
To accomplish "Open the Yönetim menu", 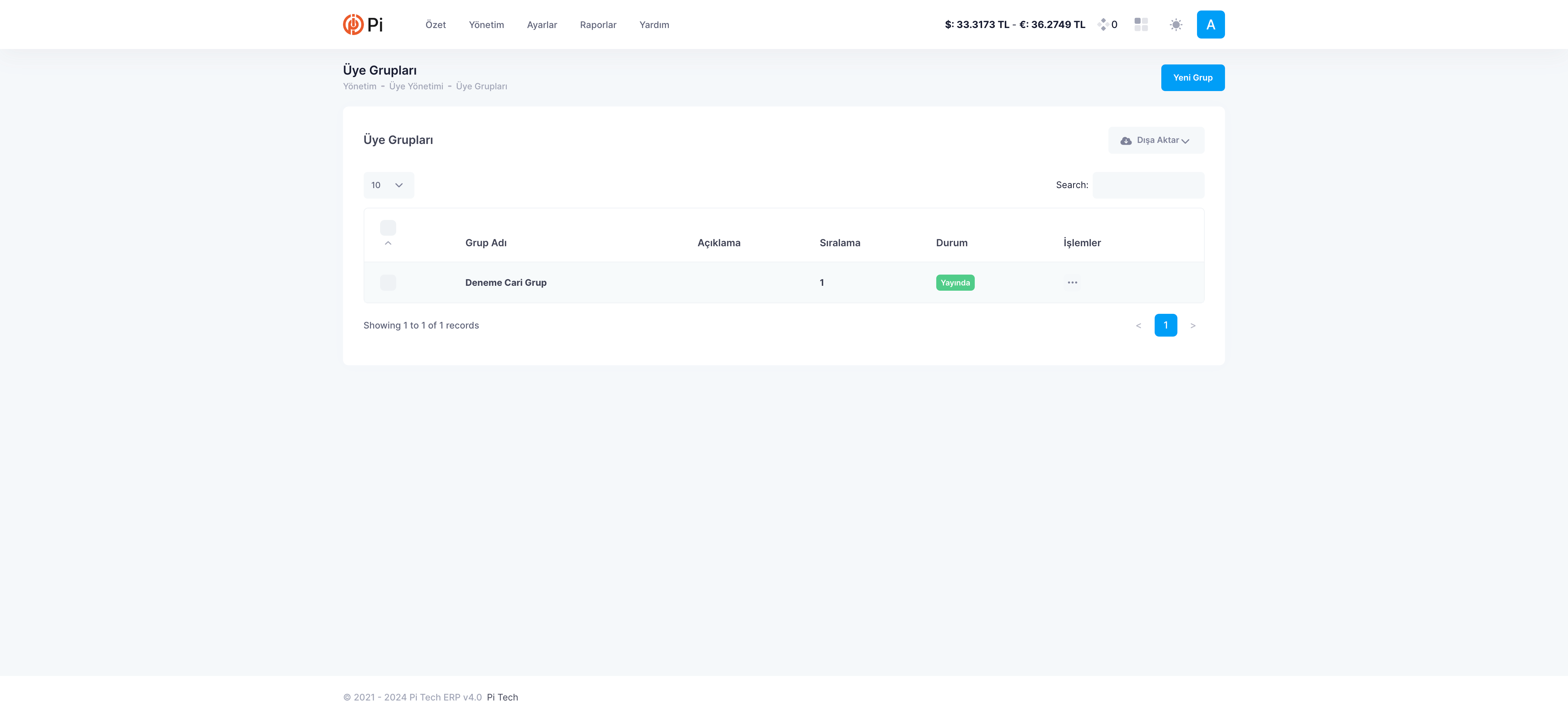I will click(486, 25).
